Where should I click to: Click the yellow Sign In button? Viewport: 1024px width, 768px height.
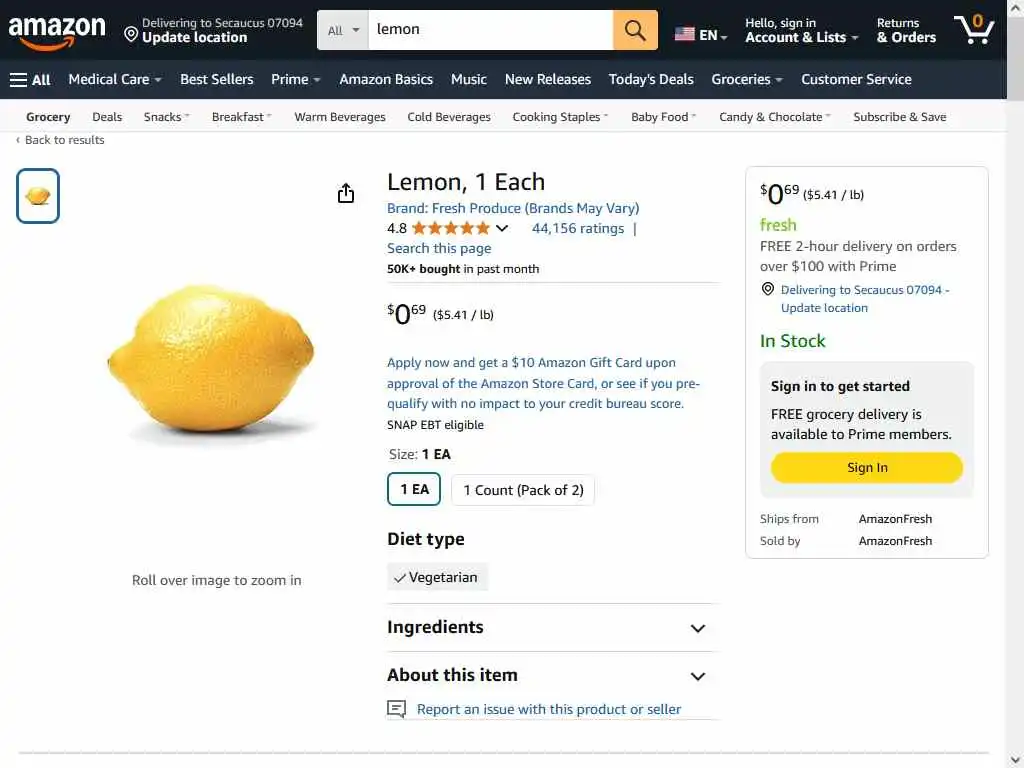click(x=866, y=467)
